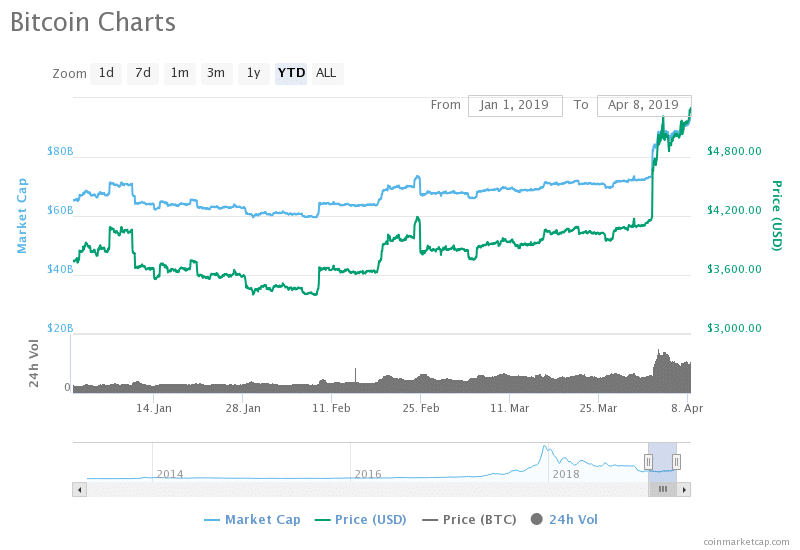
Task: Select the 1y zoom range
Action: [x=254, y=73]
